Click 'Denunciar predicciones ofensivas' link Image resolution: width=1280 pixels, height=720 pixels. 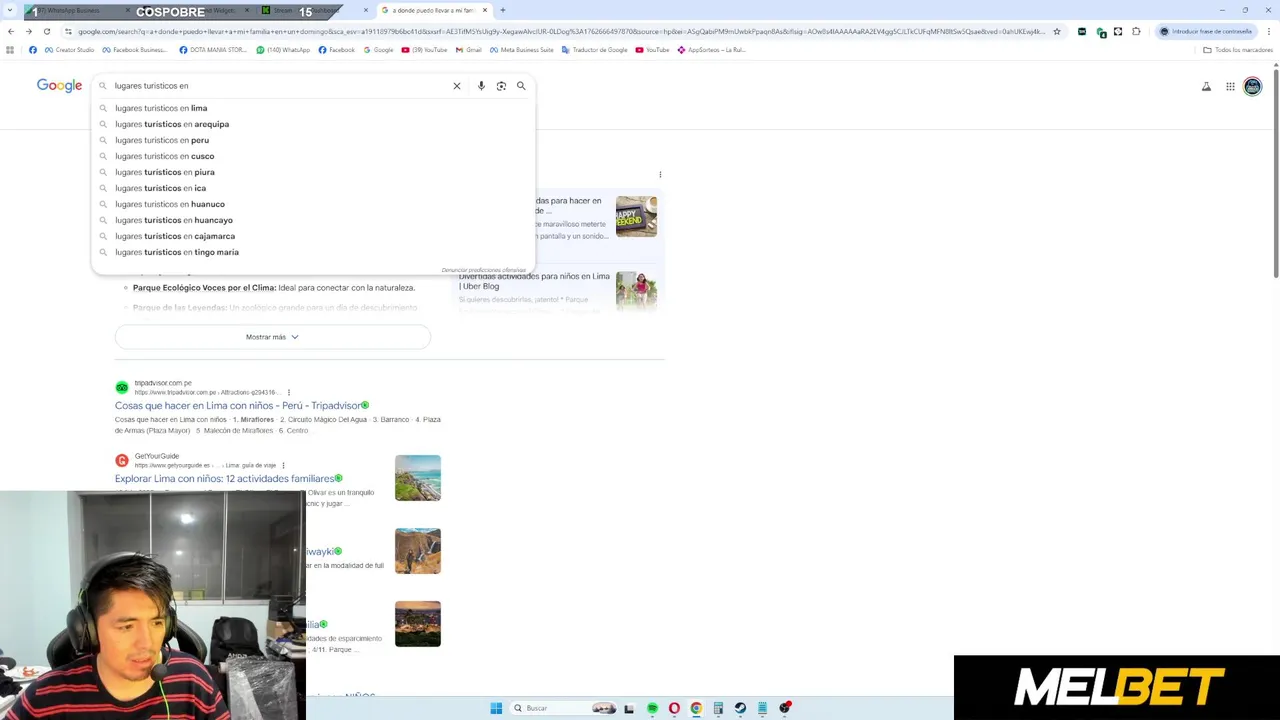point(483,270)
